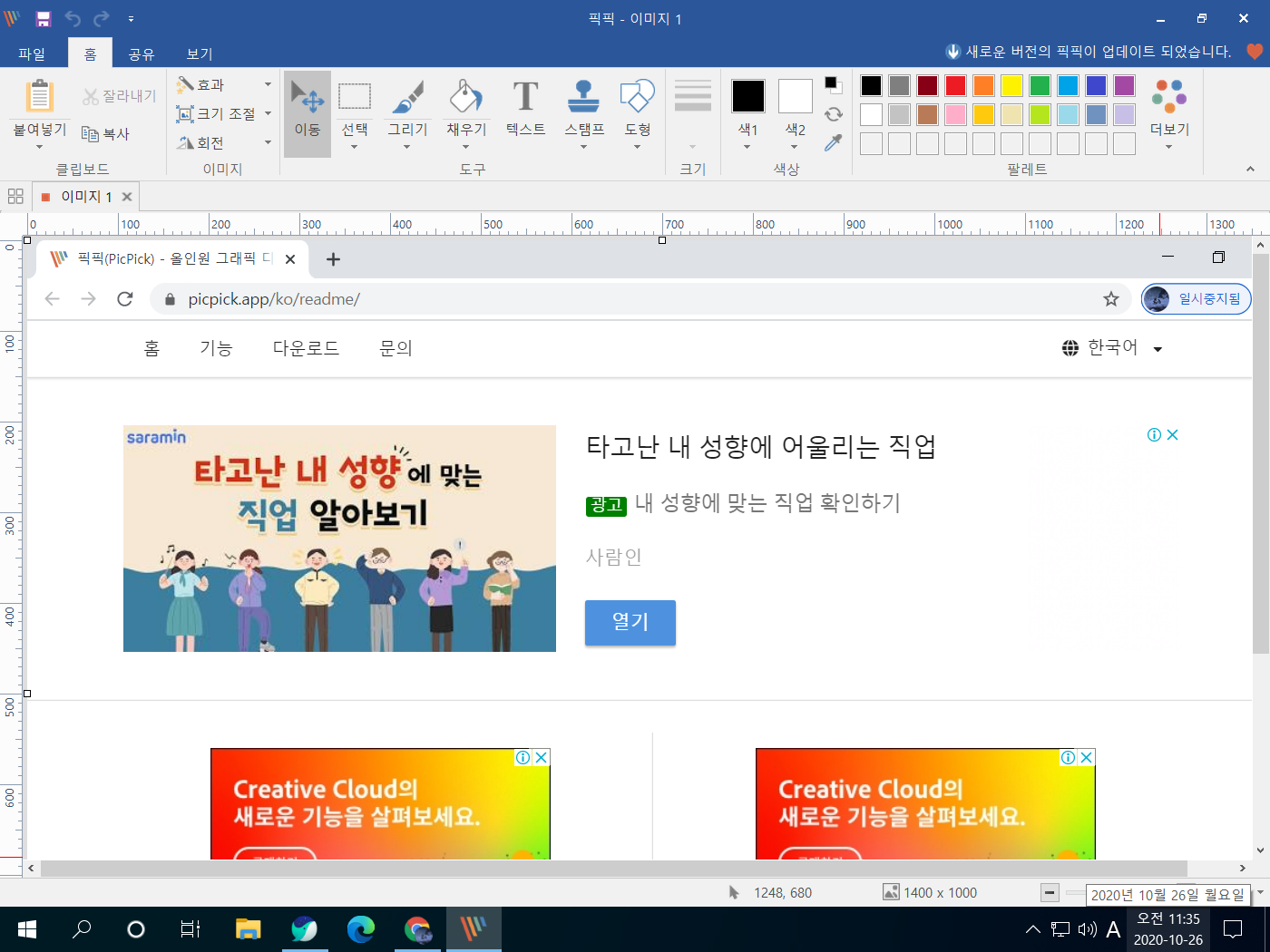The image size is (1270, 952).
Task: Click the Undo arrow in title bar
Action: click(x=73, y=18)
